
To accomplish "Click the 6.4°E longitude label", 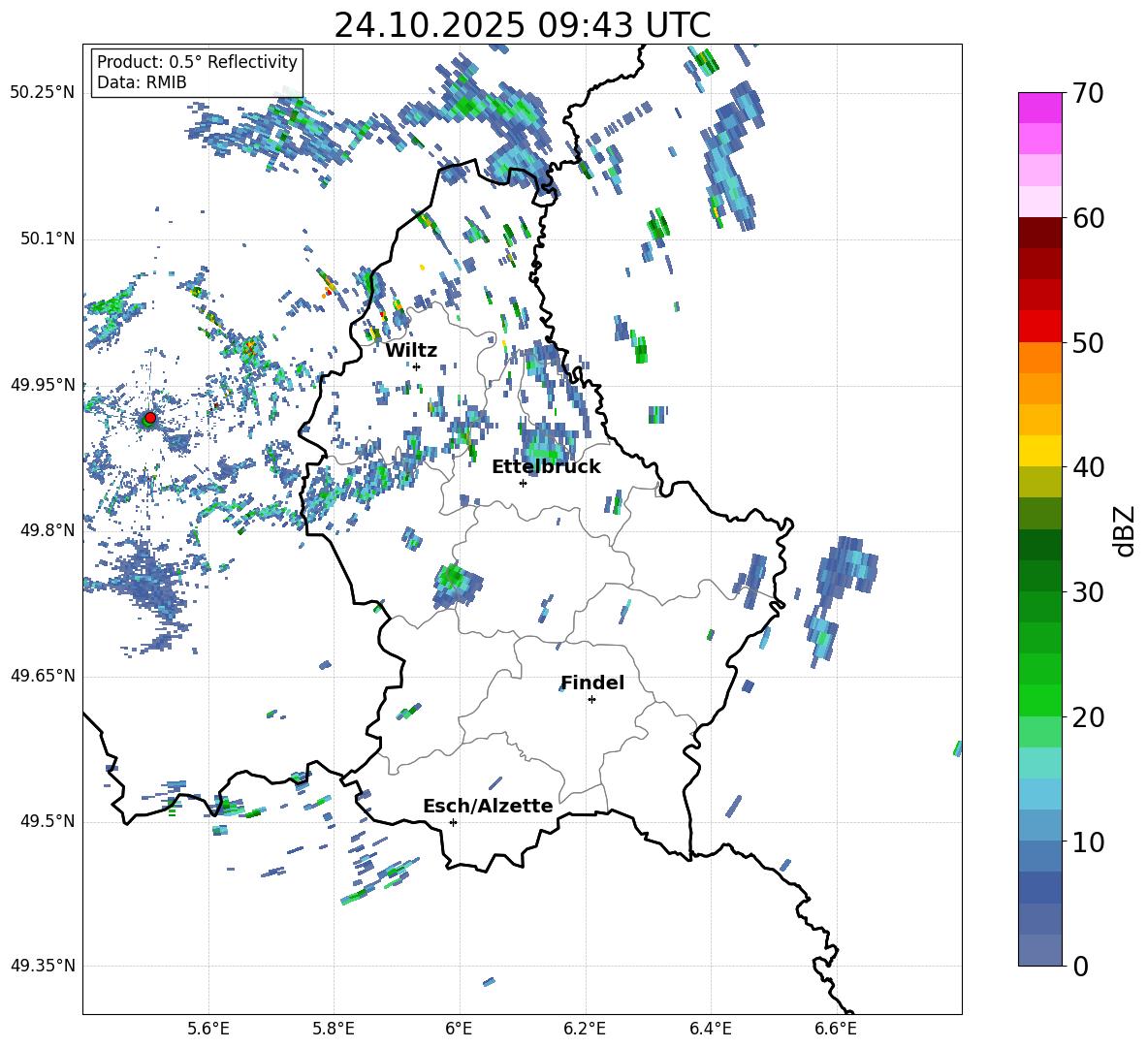I will (710, 1029).
